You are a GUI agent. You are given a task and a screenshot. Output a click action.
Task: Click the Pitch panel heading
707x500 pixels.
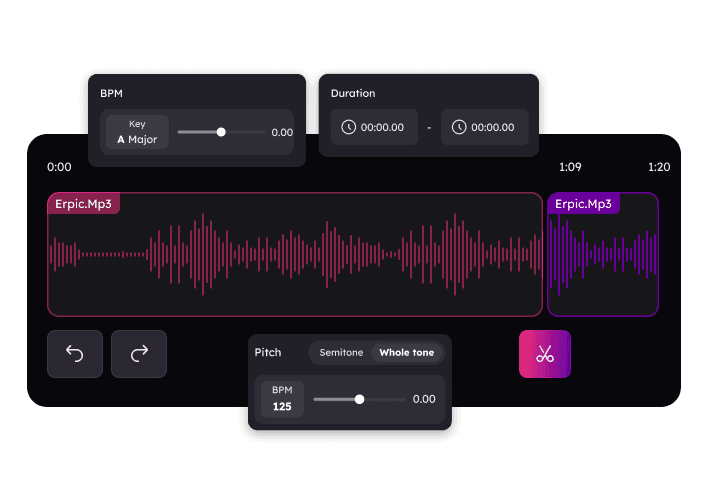coord(268,353)
